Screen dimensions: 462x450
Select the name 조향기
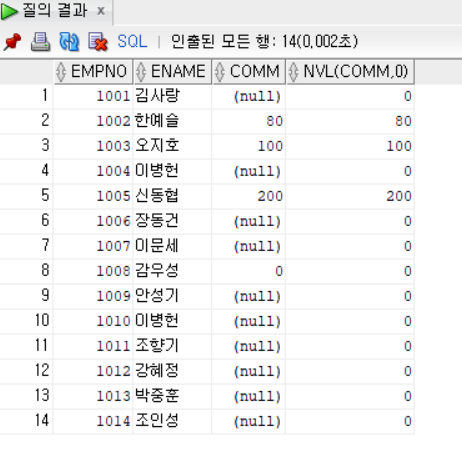click(x=157, y=346)
